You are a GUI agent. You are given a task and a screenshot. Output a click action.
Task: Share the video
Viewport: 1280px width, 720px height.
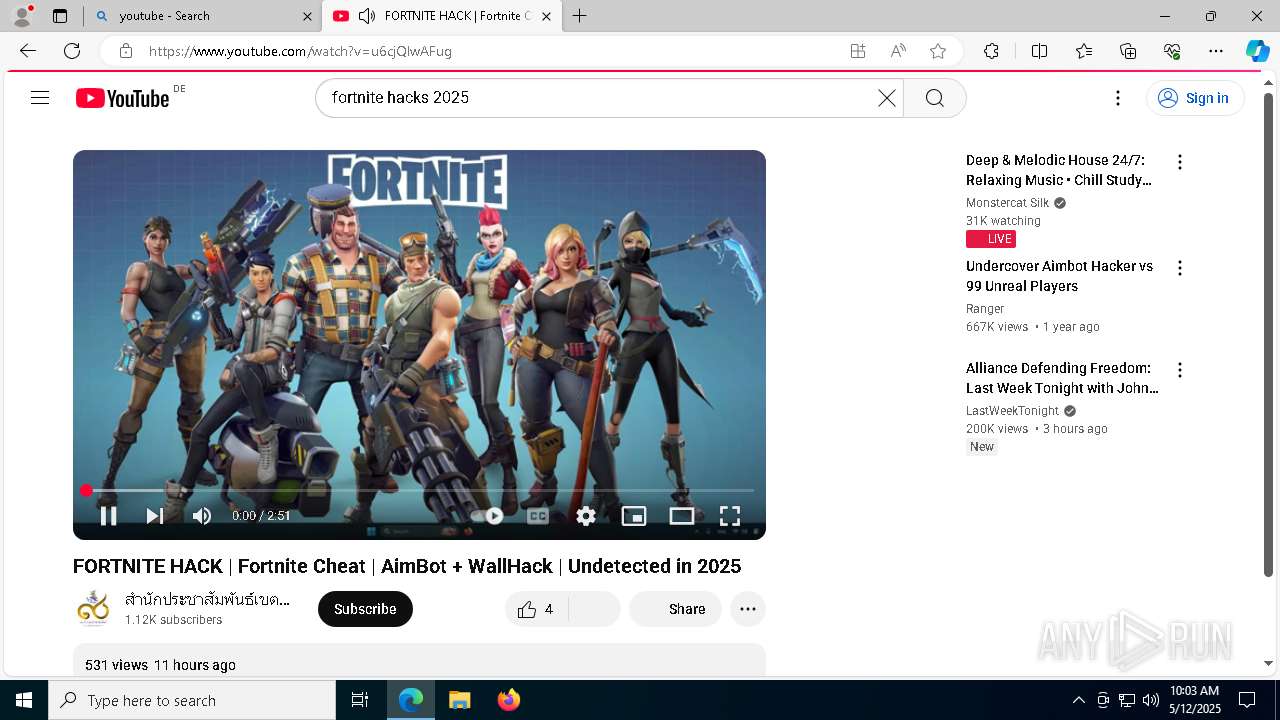click(675, 609)
